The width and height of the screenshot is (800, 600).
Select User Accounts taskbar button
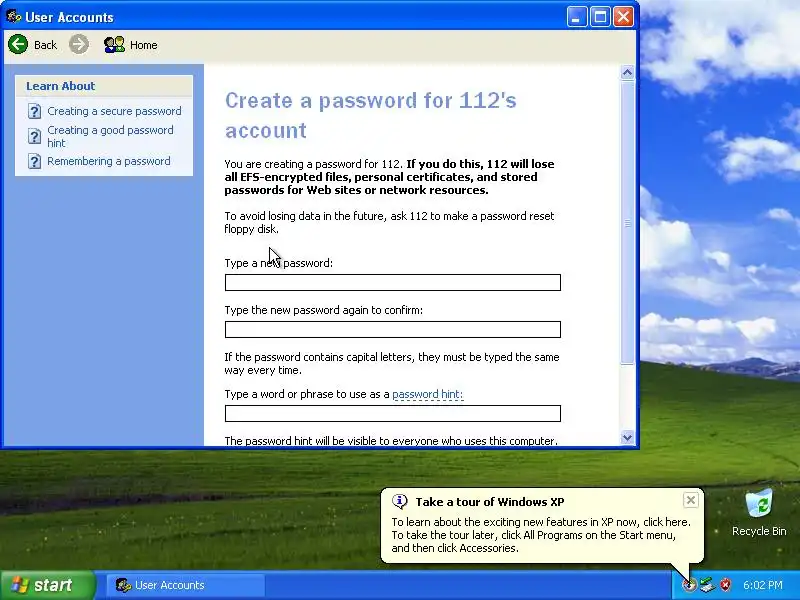point(186,585)
